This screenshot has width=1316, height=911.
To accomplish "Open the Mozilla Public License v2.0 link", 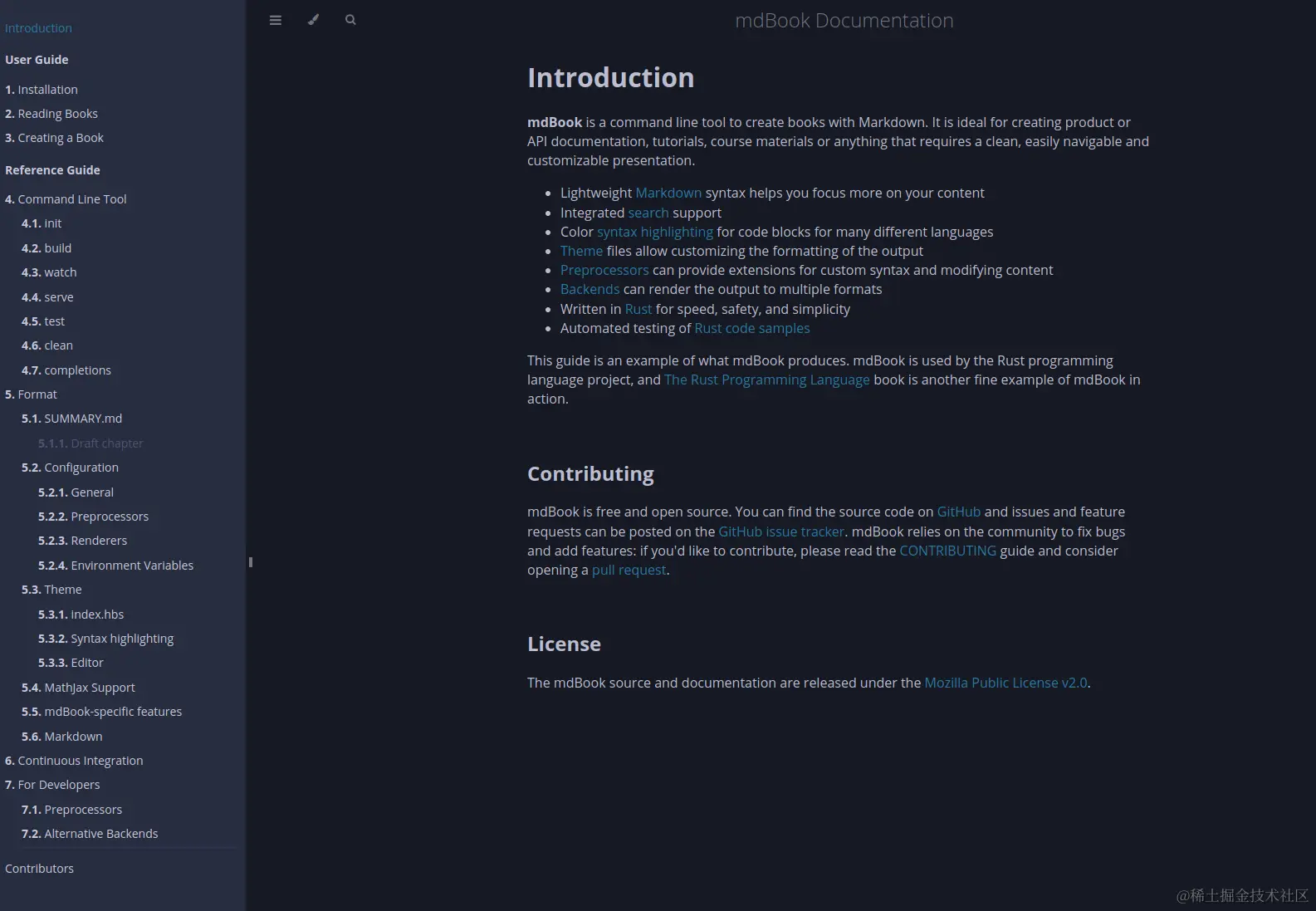I will (1005, 683).
